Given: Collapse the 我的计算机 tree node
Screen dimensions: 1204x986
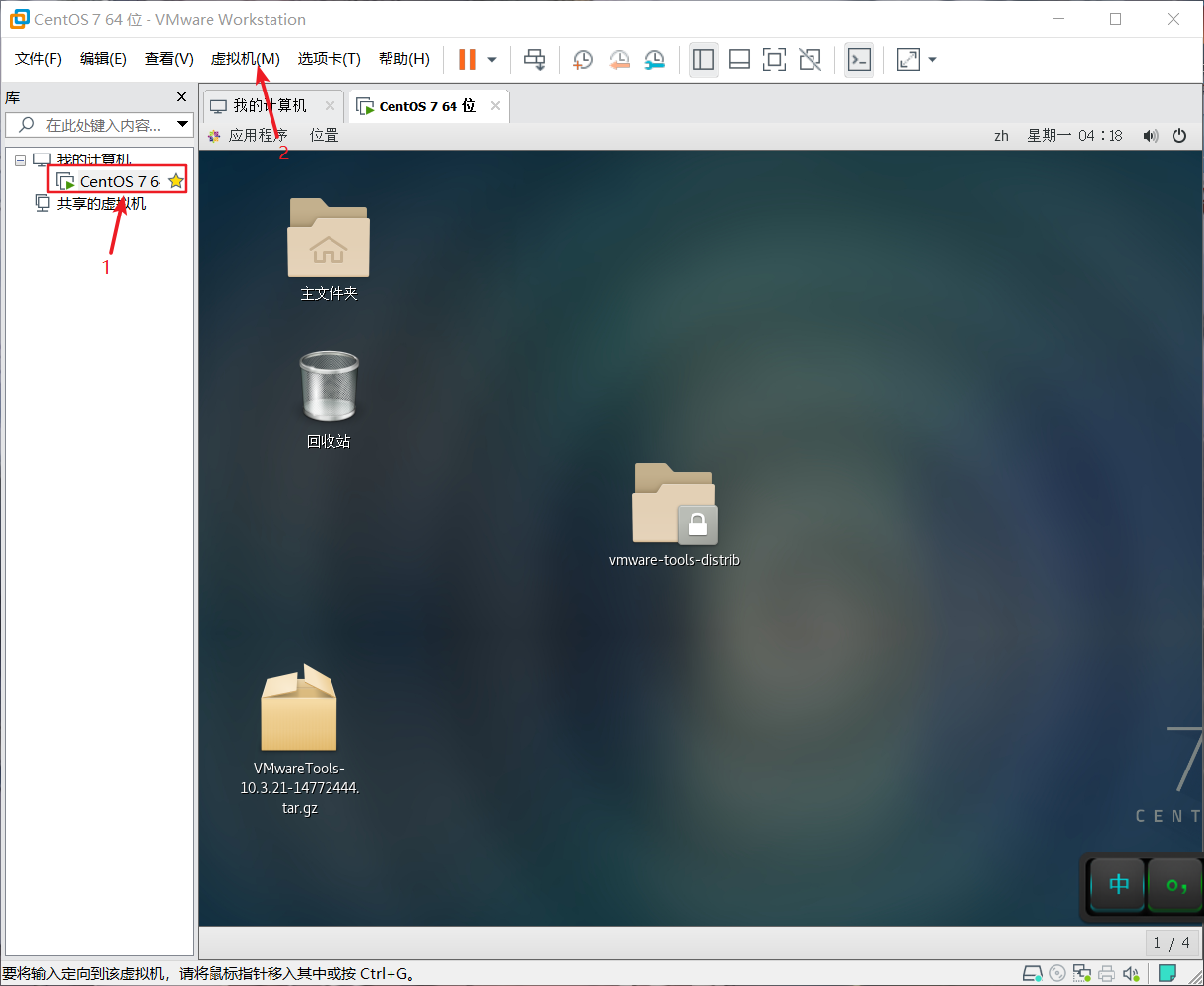Looking at the screenshot, I should 20,159.
